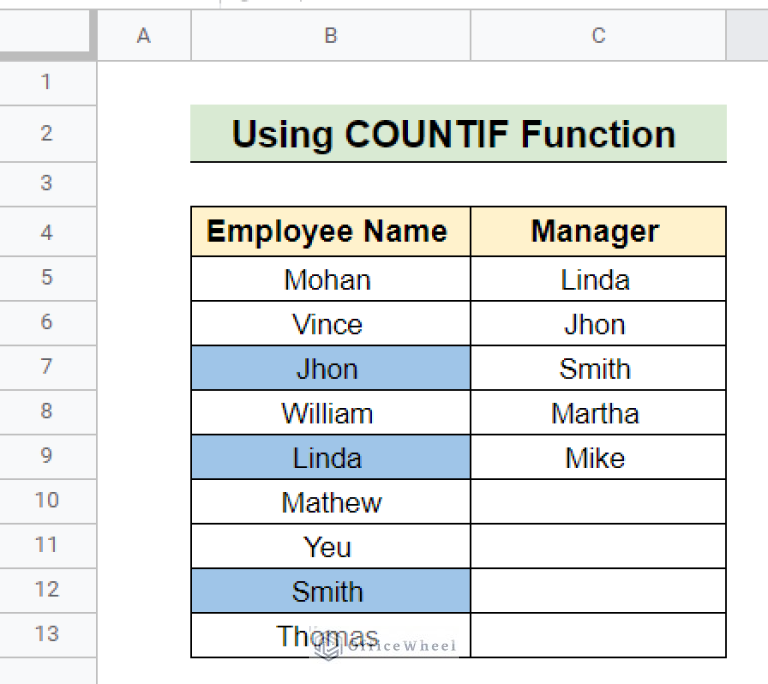Select column B header
The width and height of the screenshot is (768, 684).
point(331,36)
